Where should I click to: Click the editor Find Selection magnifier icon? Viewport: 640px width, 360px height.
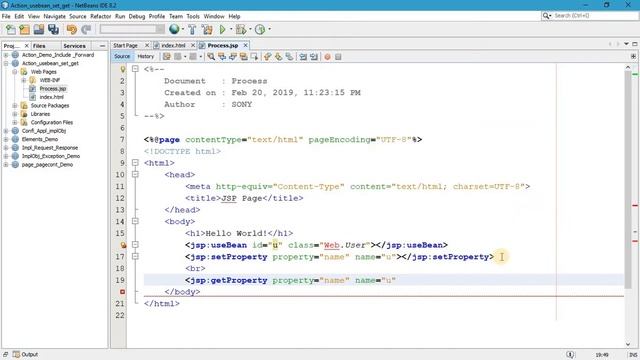point(211,57)
